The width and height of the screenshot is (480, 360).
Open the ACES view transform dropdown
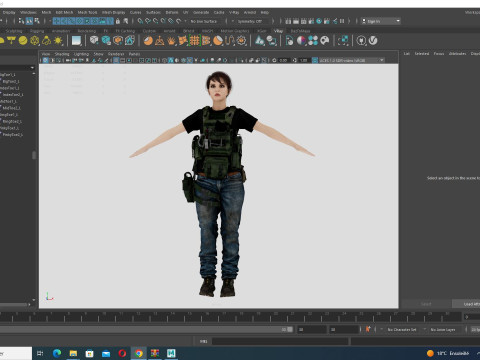(x=352, y=60)
